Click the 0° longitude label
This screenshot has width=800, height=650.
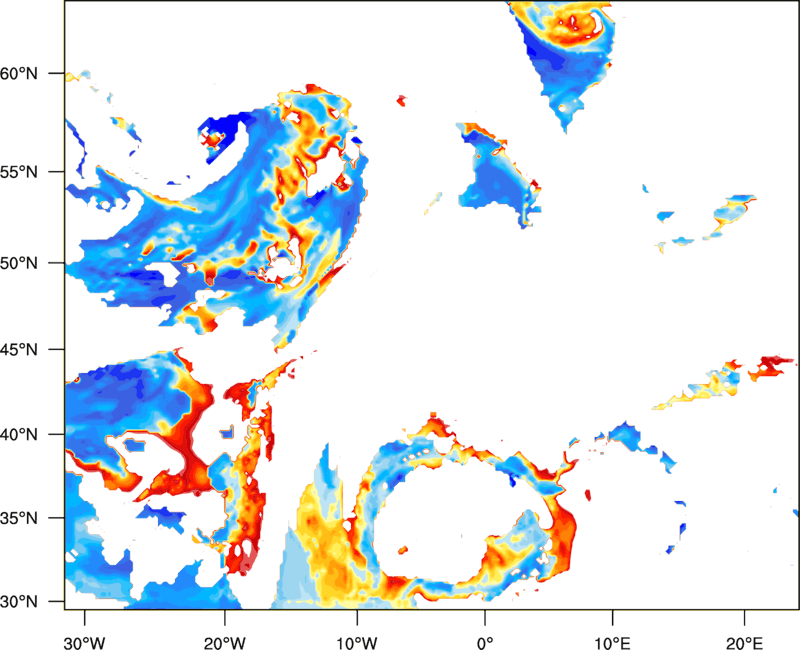485,643
